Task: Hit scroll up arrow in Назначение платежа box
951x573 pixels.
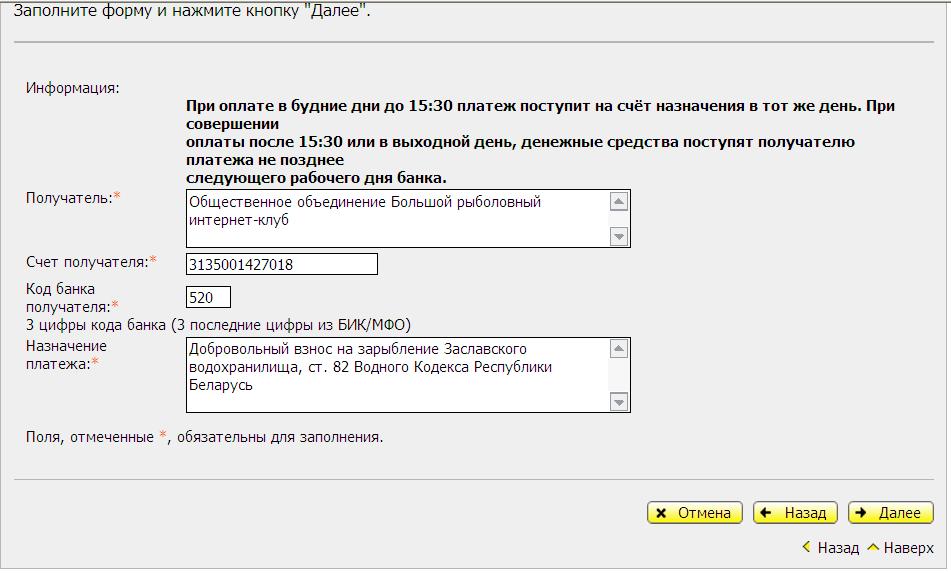Action: pyautogui.click(x=619, y=350)
